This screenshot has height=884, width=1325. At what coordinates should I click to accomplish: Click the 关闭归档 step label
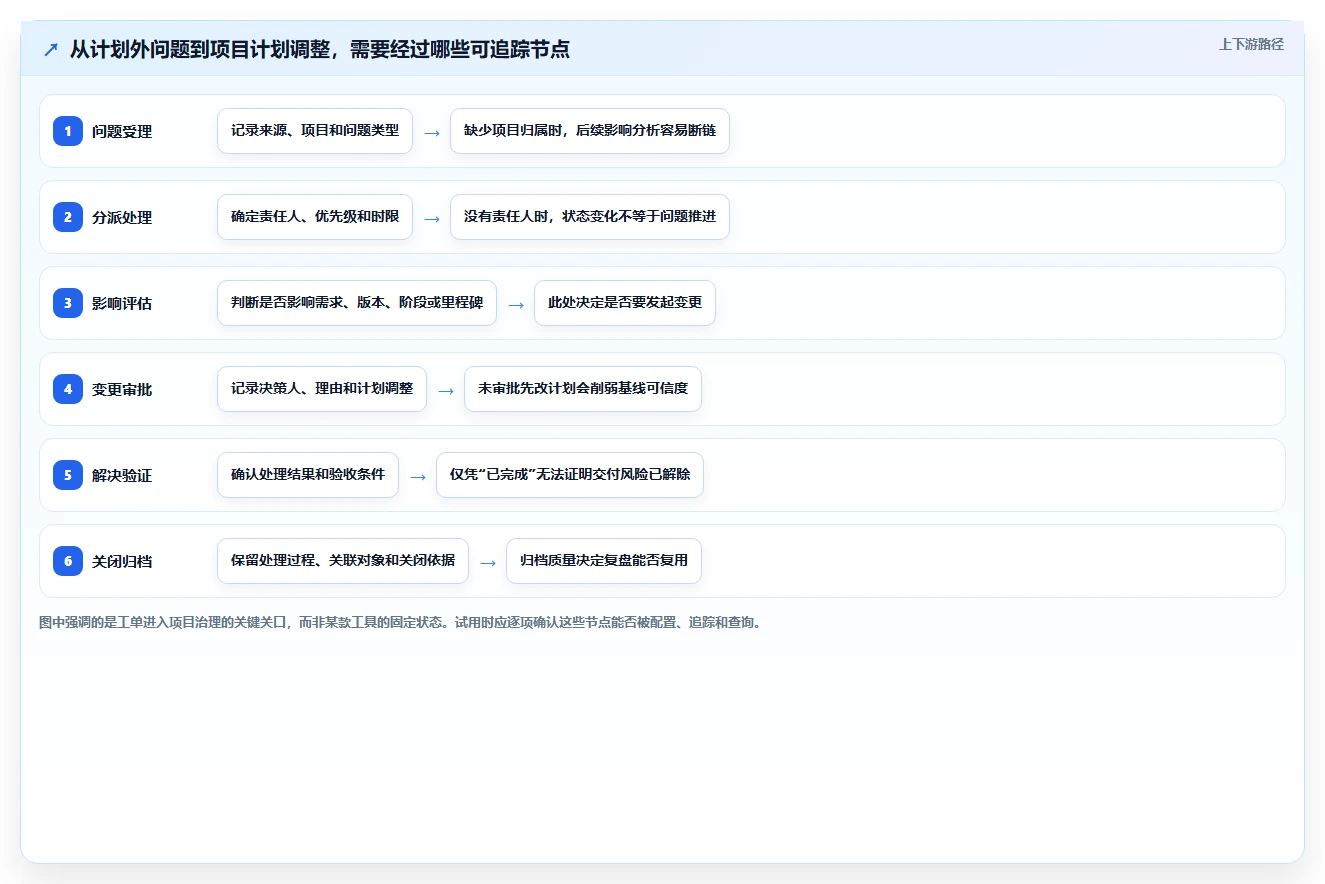tap(122, 561)
